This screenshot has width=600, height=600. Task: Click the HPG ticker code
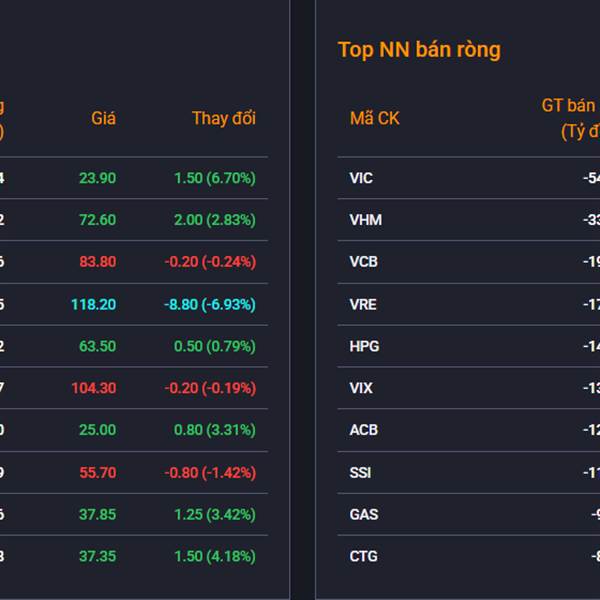[x=364, y=346]
